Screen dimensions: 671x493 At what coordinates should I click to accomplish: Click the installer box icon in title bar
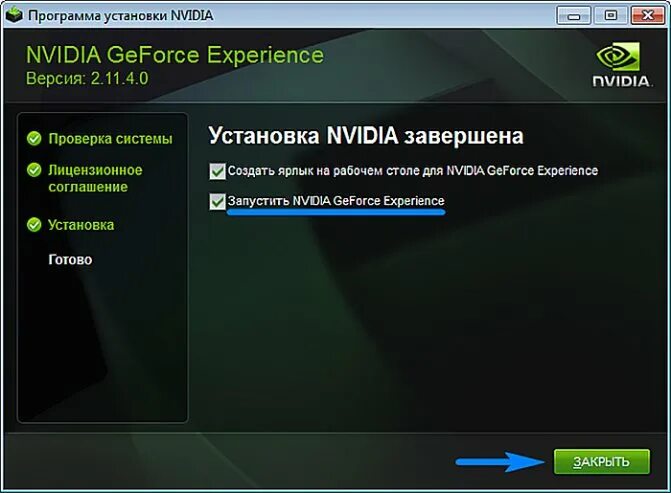[x=14, y=15]
